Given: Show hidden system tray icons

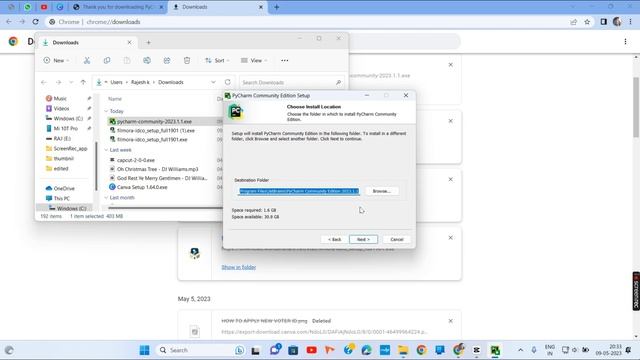Looking at the screenshot, I should (520, 350).
